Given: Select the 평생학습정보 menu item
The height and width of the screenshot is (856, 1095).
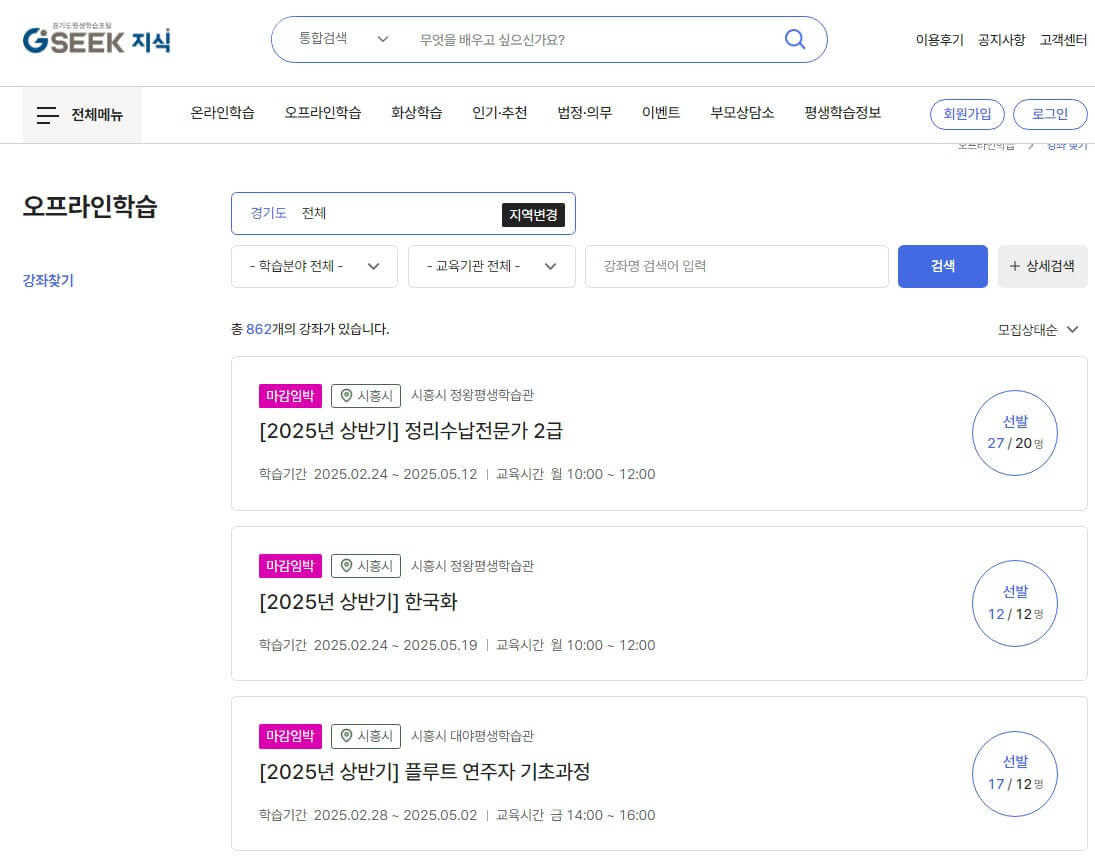Looking at the screenshot, I should (840, 113).
